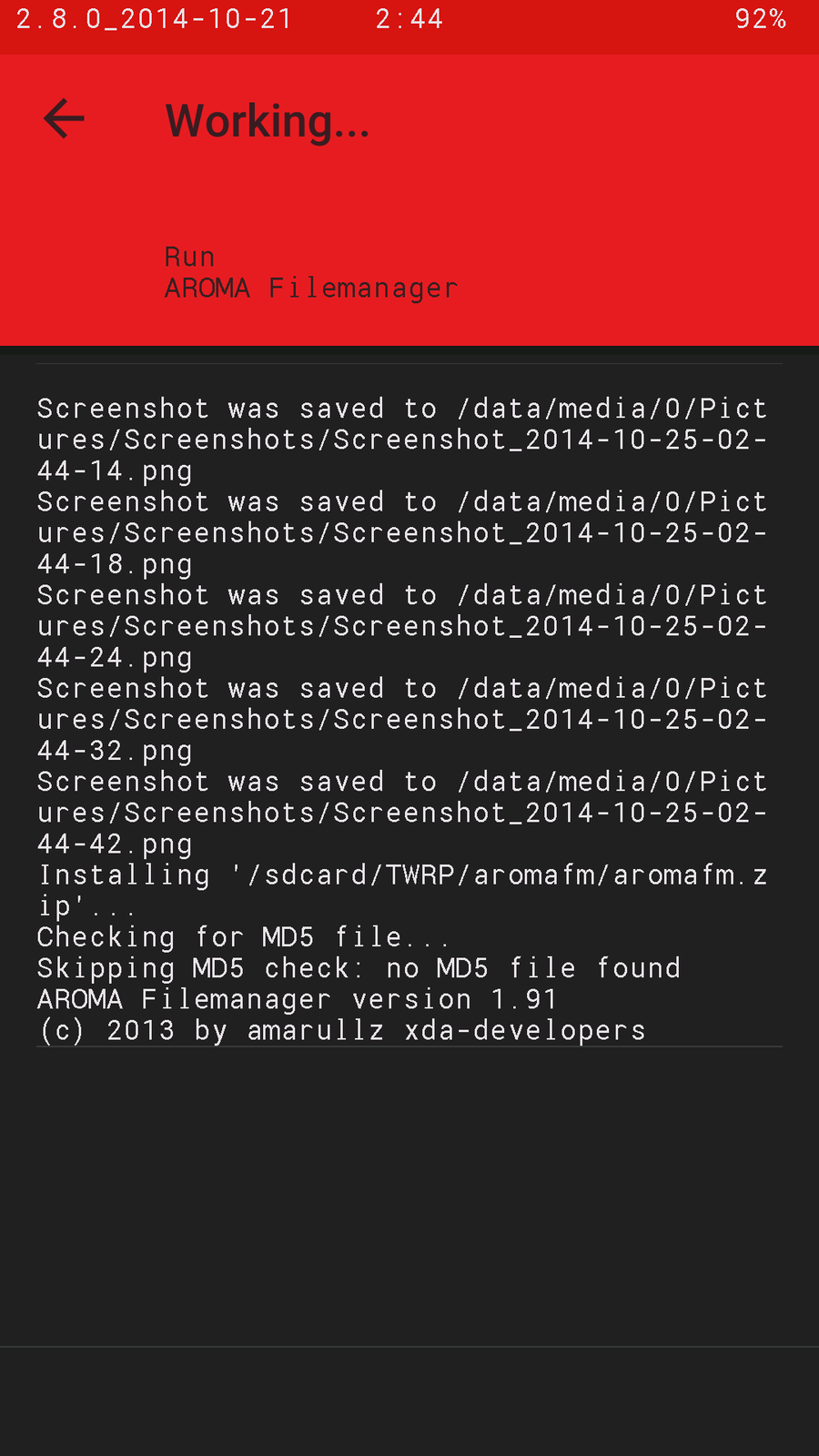Tap the TWRP version 2.8.0 status text
The width and height of the screenshot is (819, 1456).
[x=154, y=19]
